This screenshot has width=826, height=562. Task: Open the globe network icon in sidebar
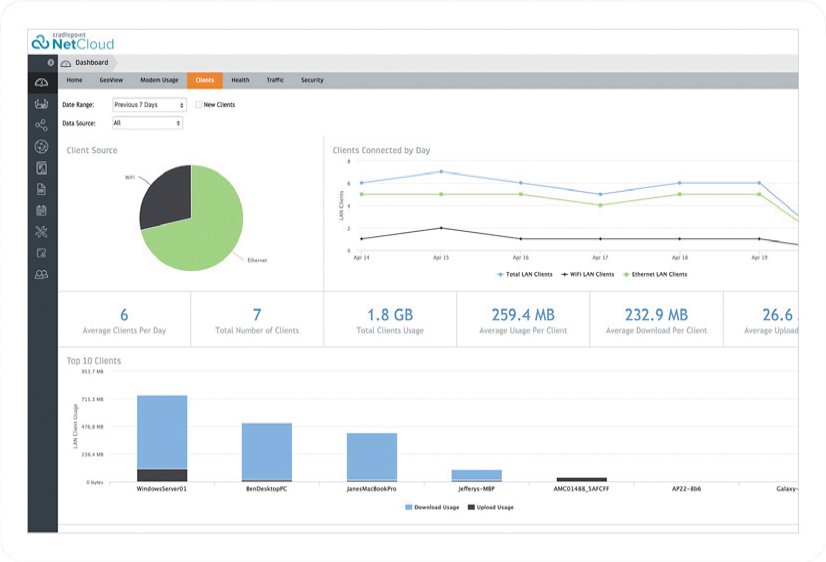(x=41, y=146)
